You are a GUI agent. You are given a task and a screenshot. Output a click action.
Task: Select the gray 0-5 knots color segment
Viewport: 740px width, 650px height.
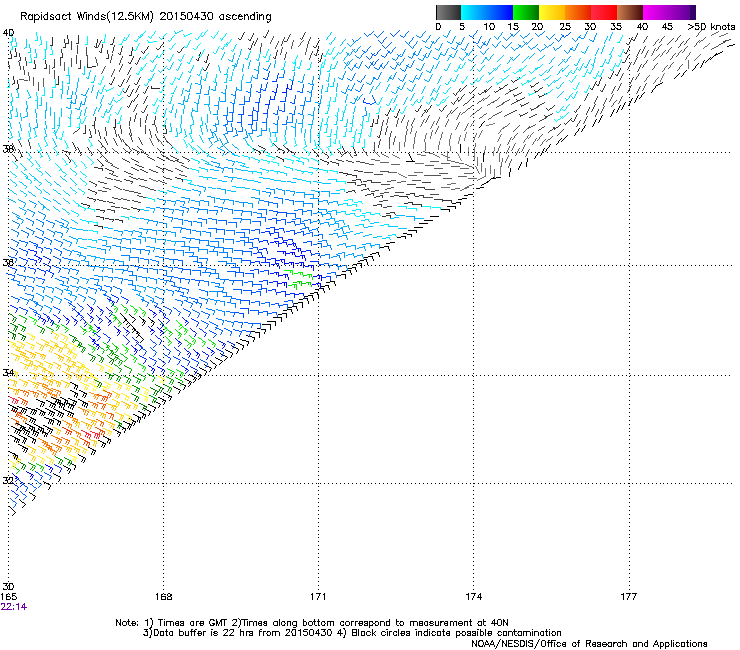coord(448,12)
